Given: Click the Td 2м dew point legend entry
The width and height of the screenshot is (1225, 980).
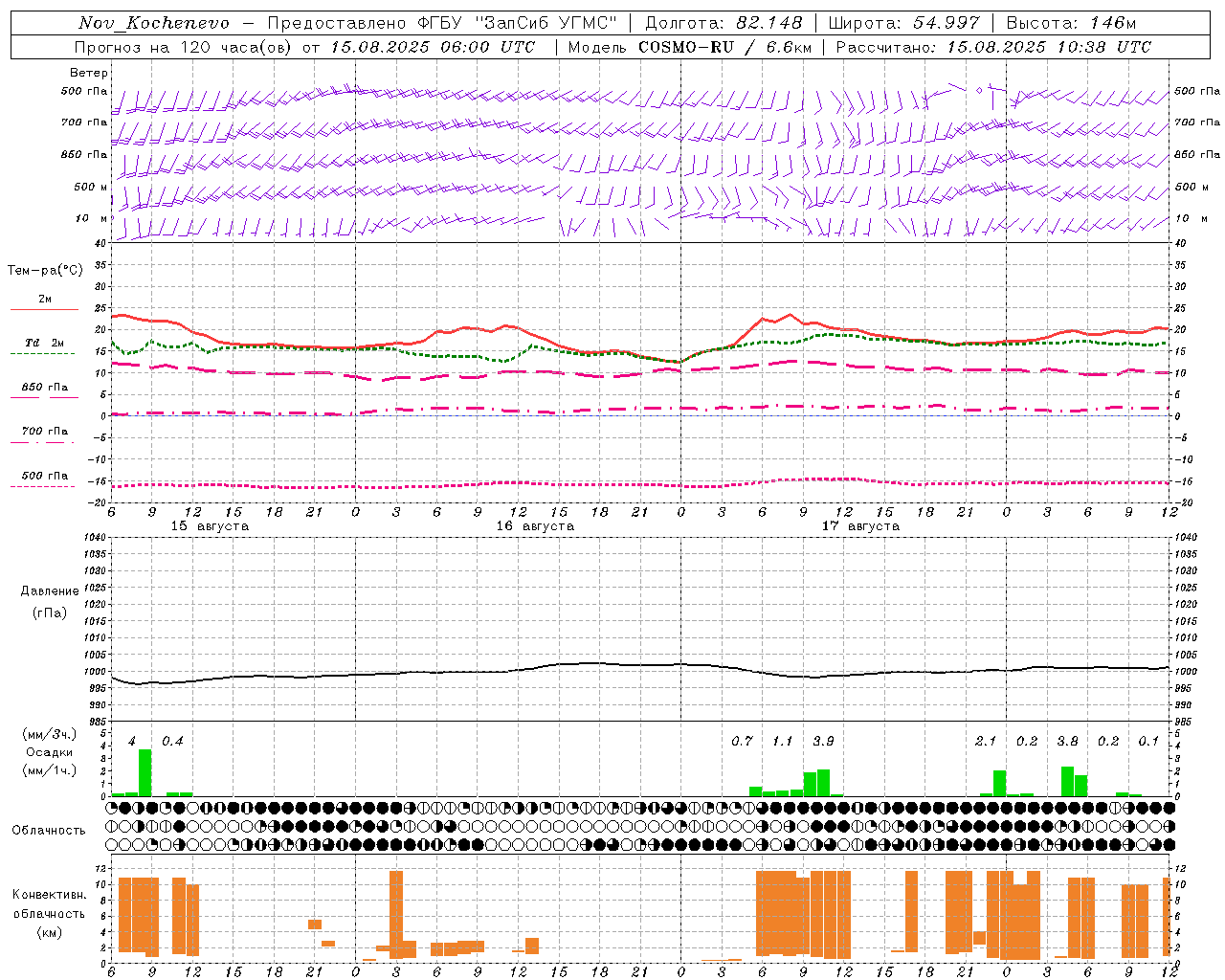Looking at the screenshot, I should [45, 343].
